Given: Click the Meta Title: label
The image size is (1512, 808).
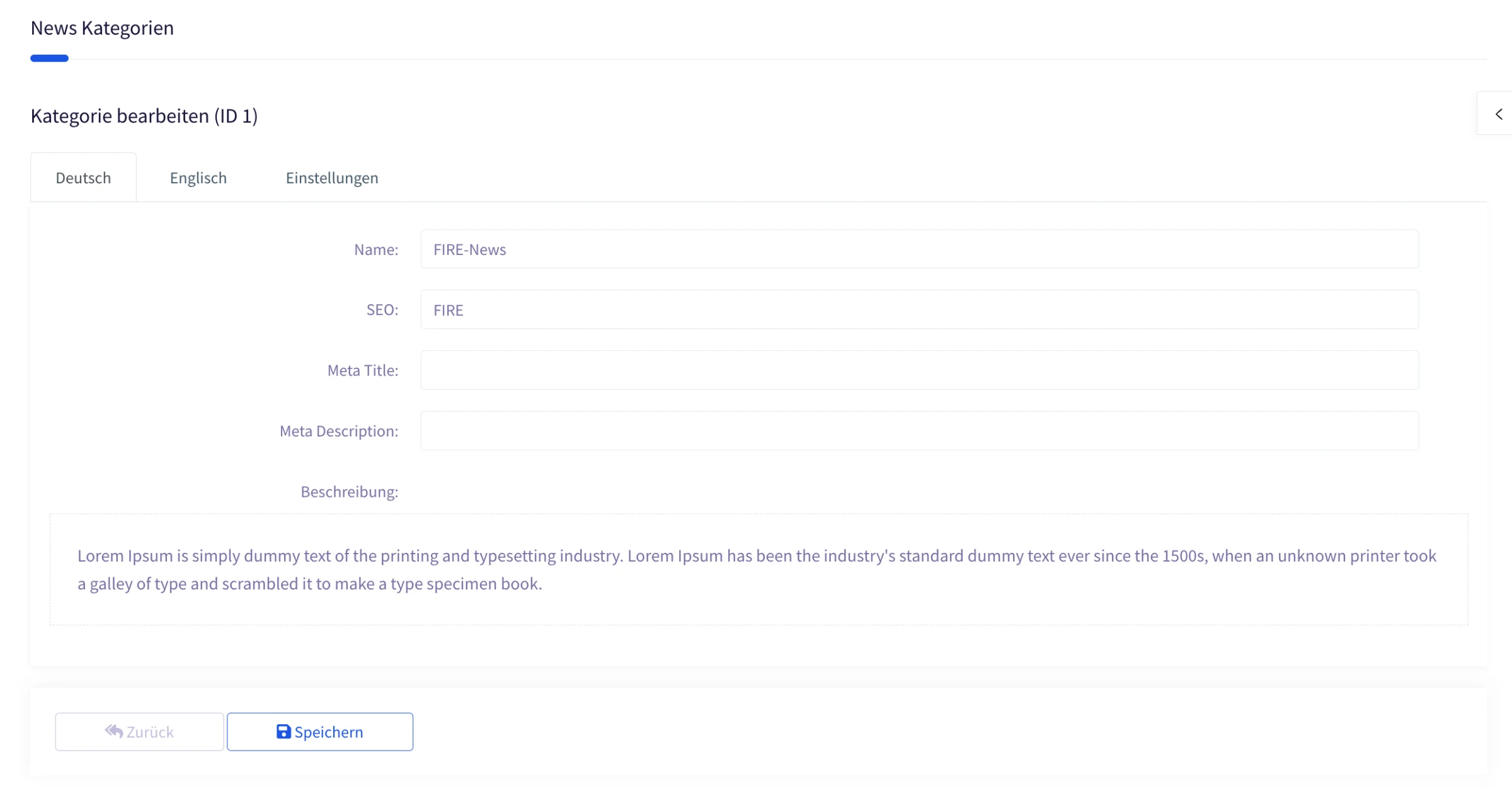Looking at the screenshot, I should coord(363,370).
